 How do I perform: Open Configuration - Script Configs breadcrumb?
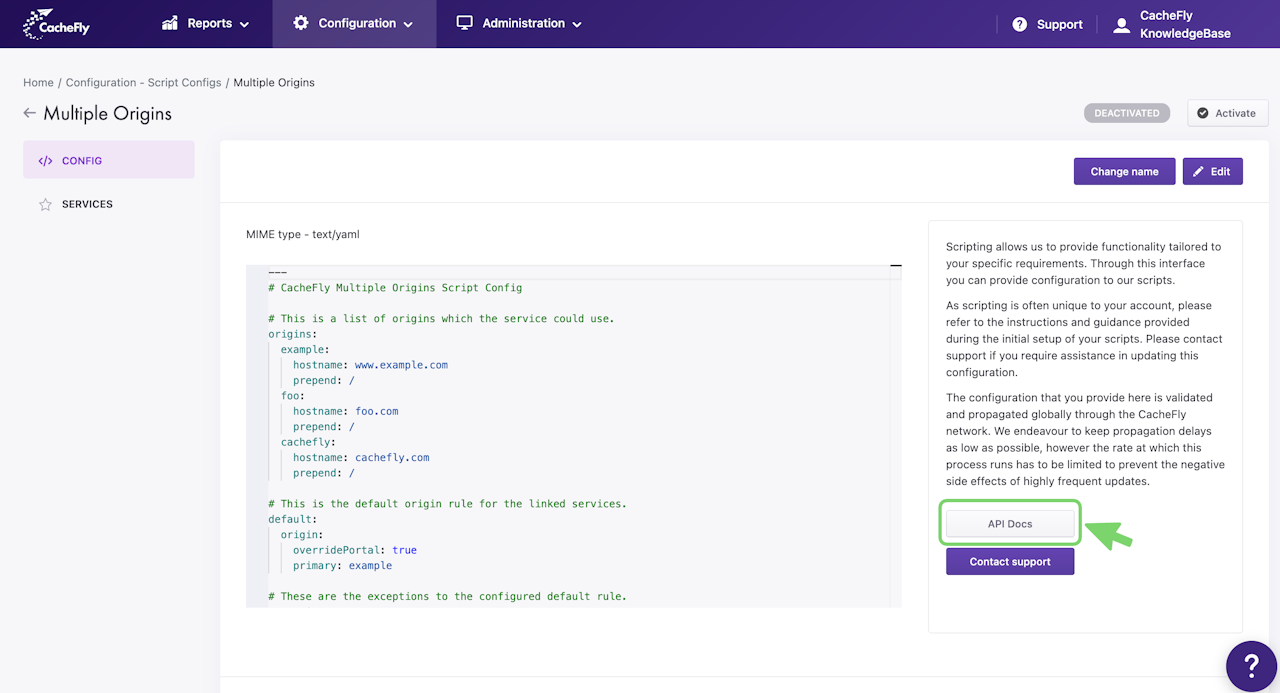pos(143,83)
